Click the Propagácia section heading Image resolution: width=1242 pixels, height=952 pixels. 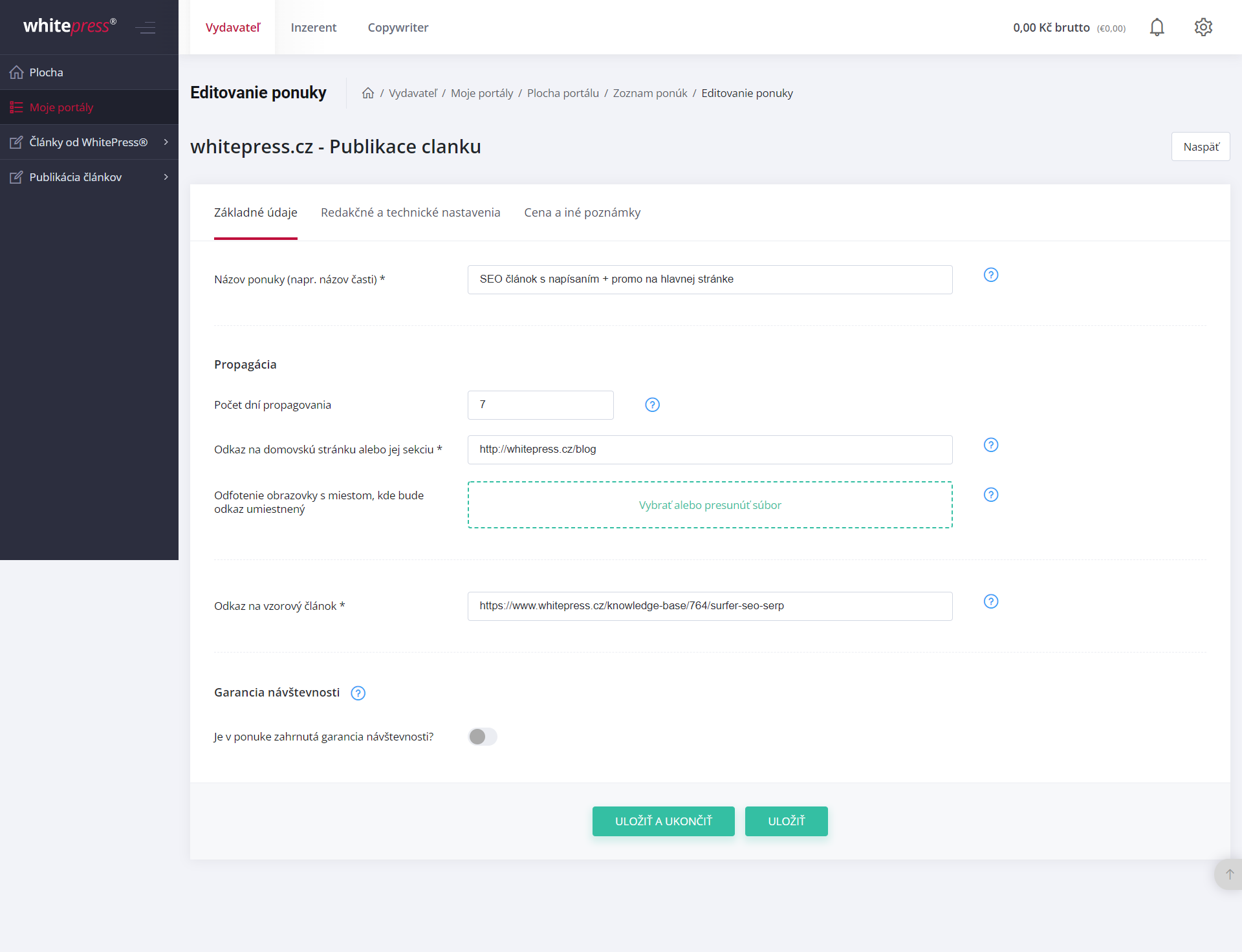(245, 365)
